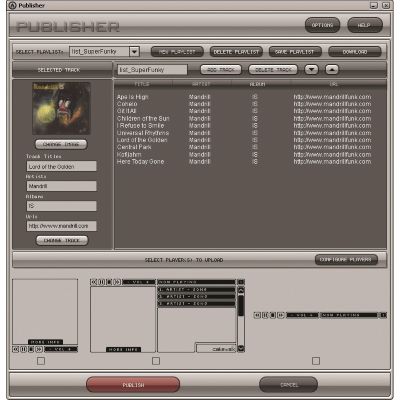Move selected track up with arrow button
The width and height of the screenshot is (400, 400).
pyautogui.click(x=332, y=70)
